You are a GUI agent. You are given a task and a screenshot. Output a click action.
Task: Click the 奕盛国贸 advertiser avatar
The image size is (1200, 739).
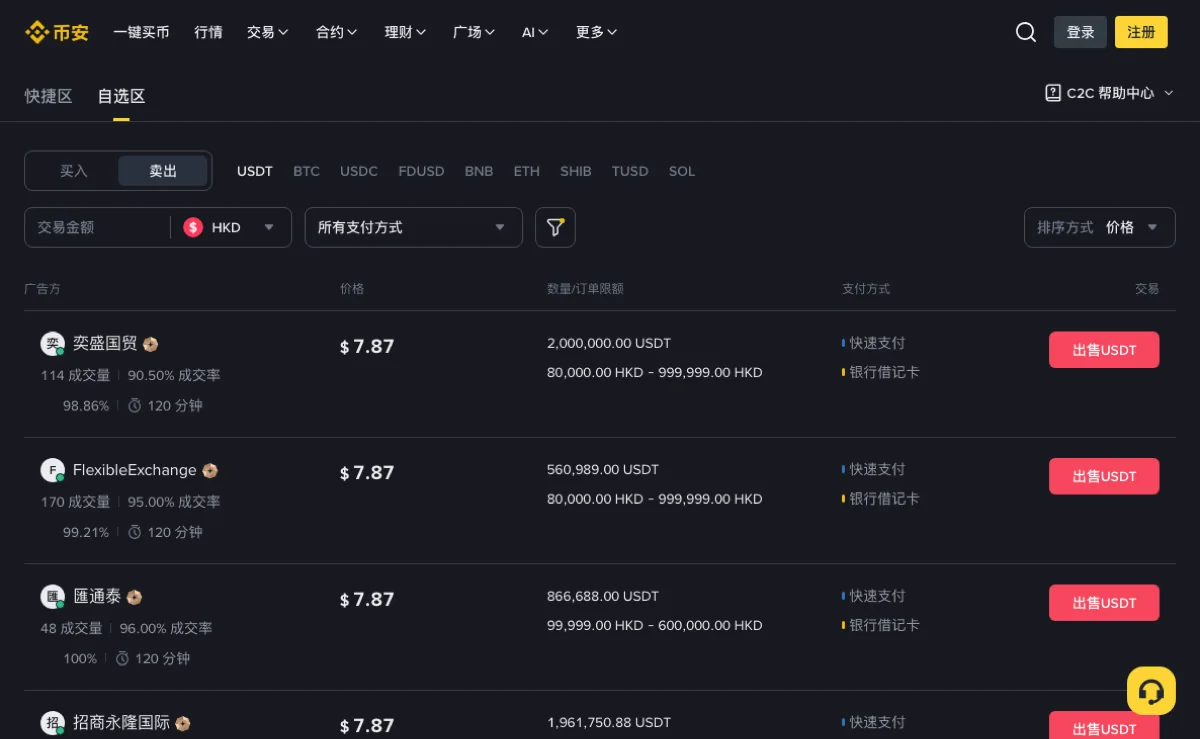pyautogui.click(x=52, y=344)
